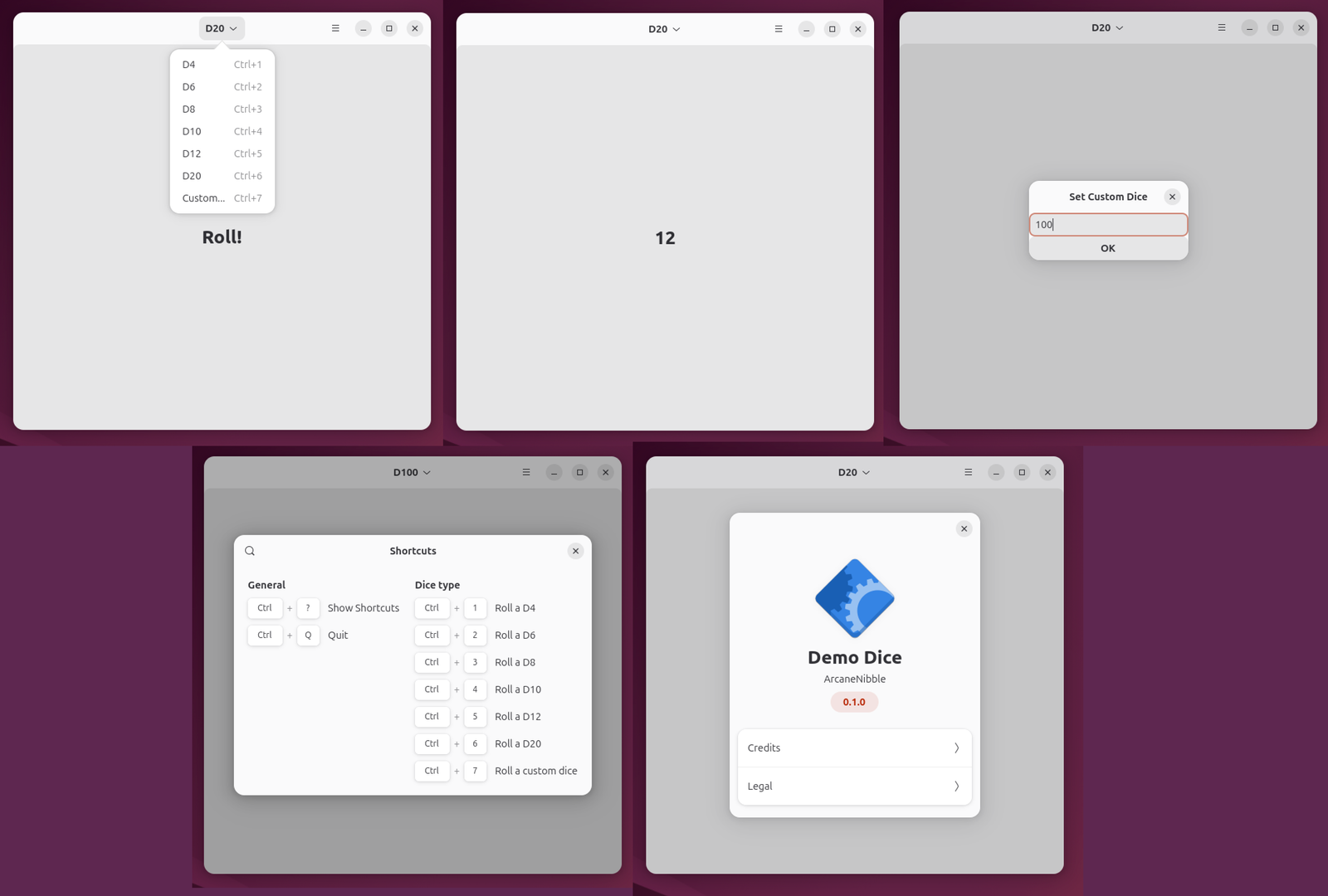
Task: Open the hamburger menu in the Roll! window
Action: coord(335,27)
